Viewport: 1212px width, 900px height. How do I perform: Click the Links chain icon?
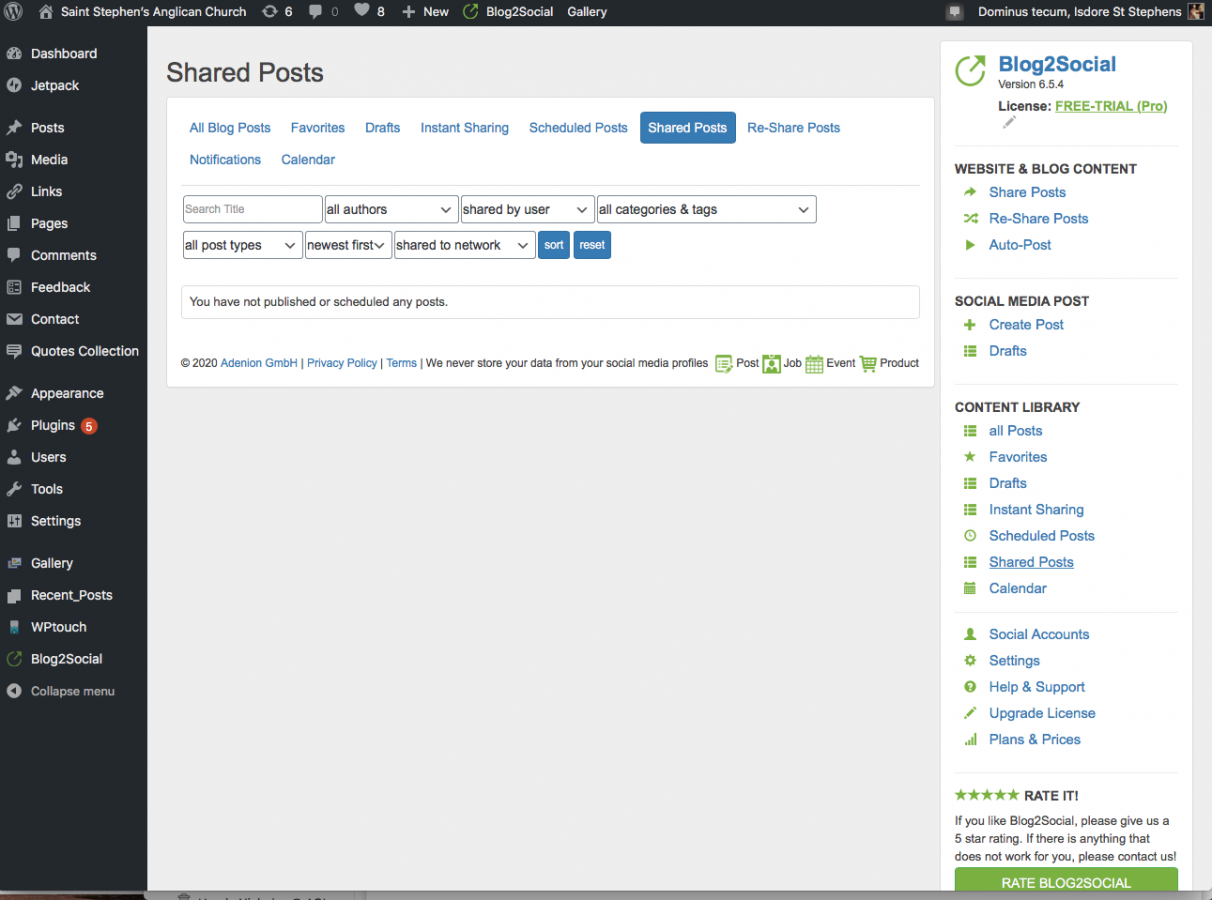(14, 192)
